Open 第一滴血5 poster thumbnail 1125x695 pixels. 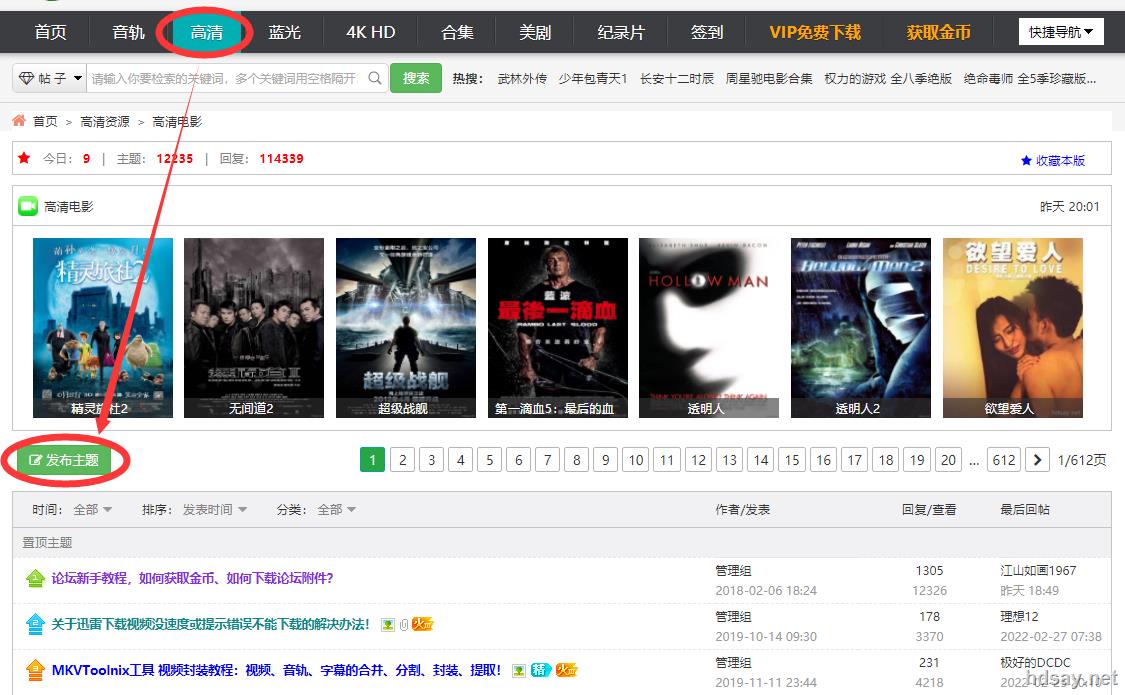[x=557, y=328]
